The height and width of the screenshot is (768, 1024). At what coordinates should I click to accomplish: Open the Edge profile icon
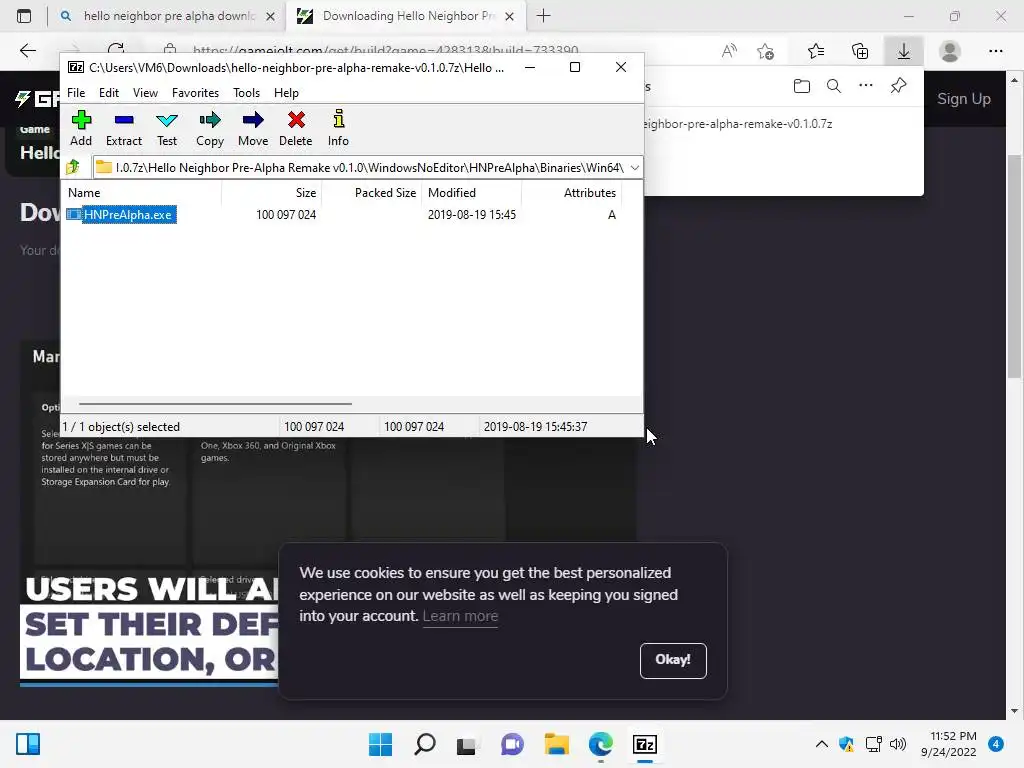[x=950, y=51]
